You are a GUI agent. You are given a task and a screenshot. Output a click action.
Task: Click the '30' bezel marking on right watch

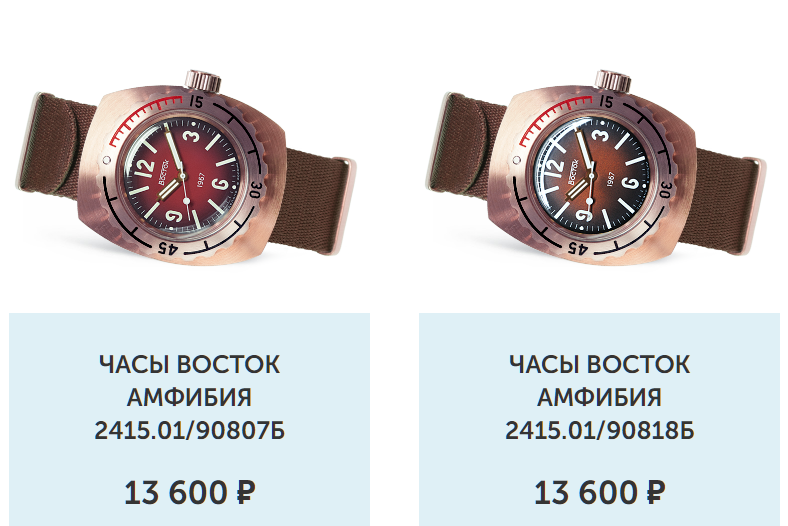666,189
